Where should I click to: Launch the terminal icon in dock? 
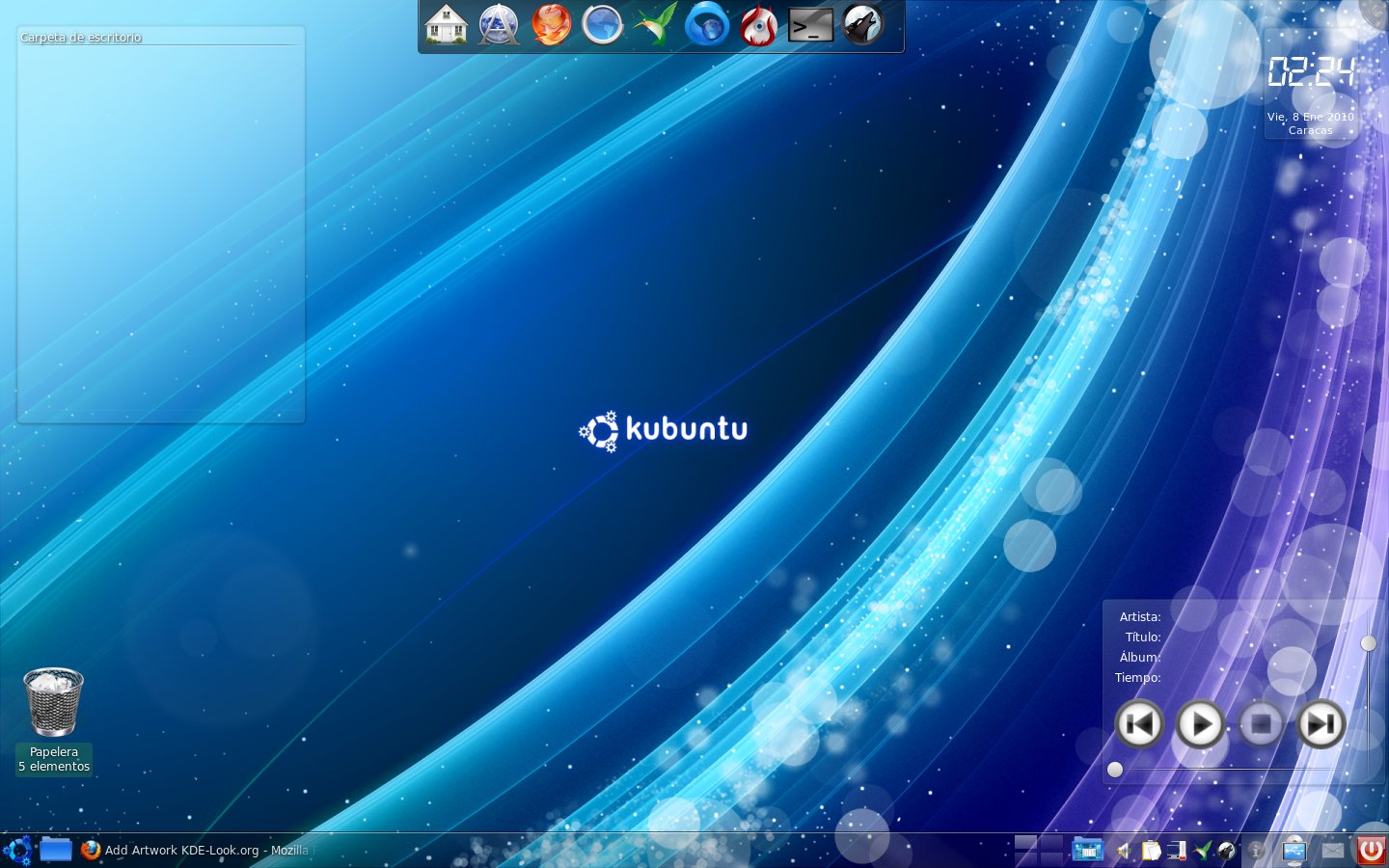811,24
